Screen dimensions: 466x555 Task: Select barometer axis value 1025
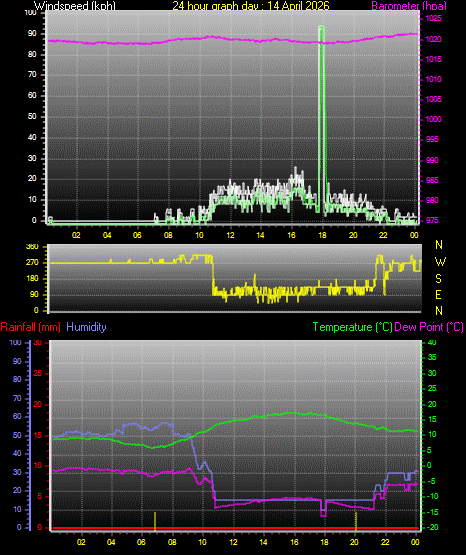[433, 18]
